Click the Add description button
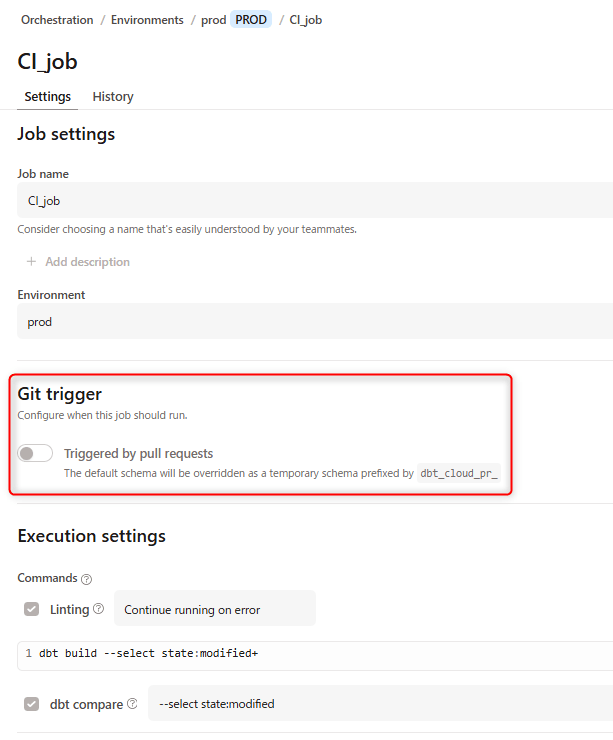613x740 pixels. (87, 262)
